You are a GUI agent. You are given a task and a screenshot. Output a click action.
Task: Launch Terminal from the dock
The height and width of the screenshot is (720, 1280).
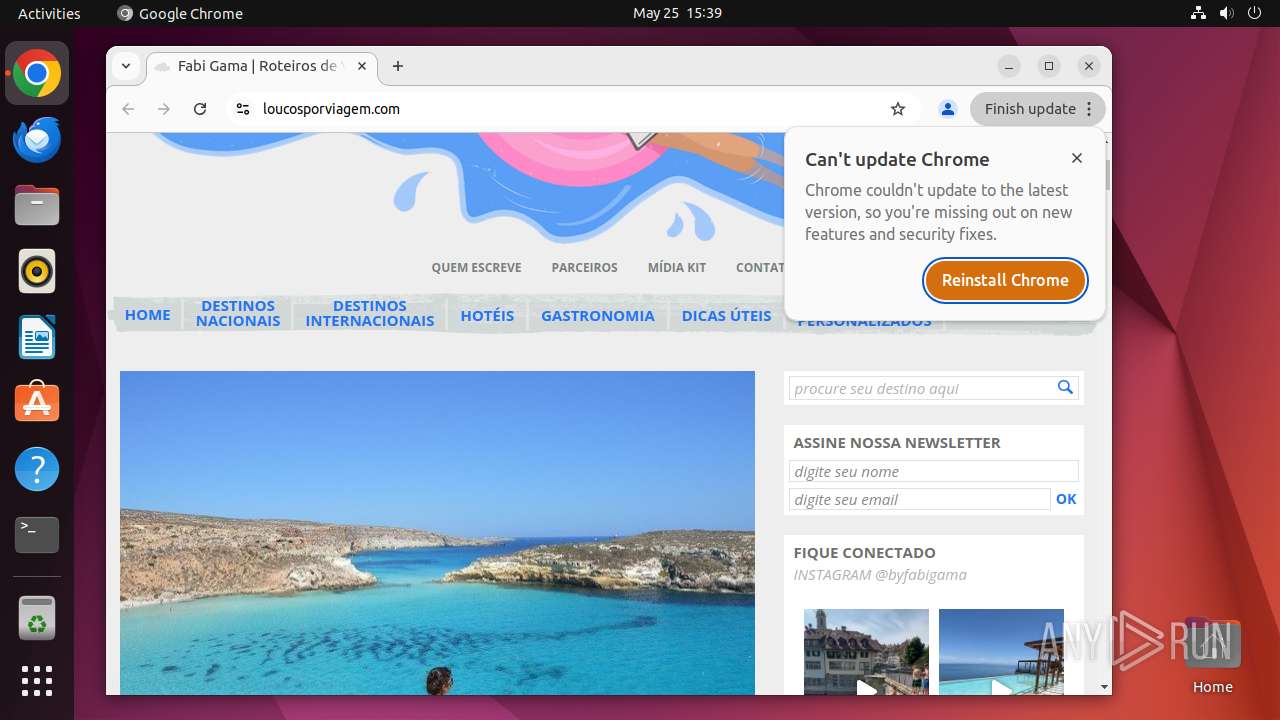coord(37,535)
